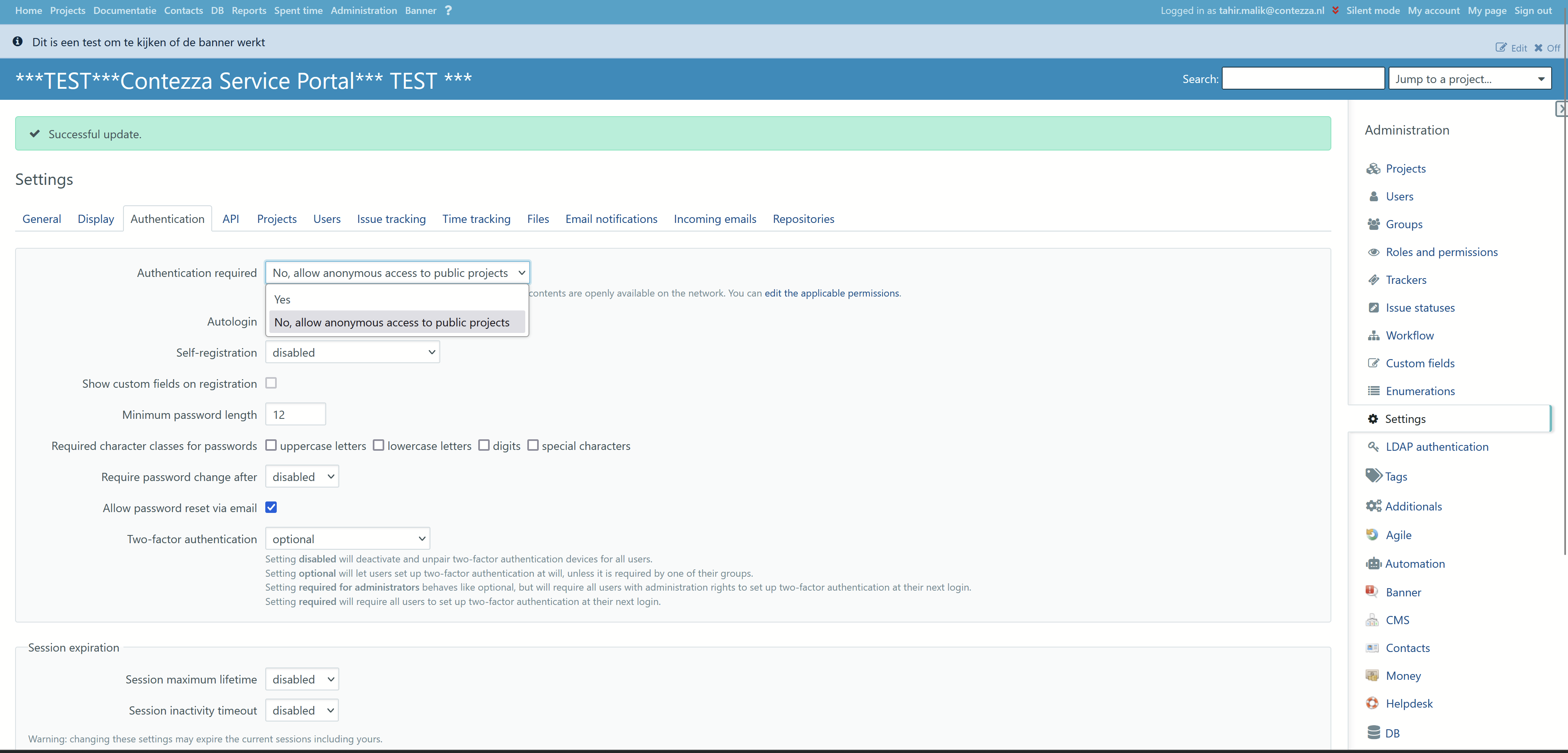Click the Groups icon in sidebar

[x=1373, y=224]
